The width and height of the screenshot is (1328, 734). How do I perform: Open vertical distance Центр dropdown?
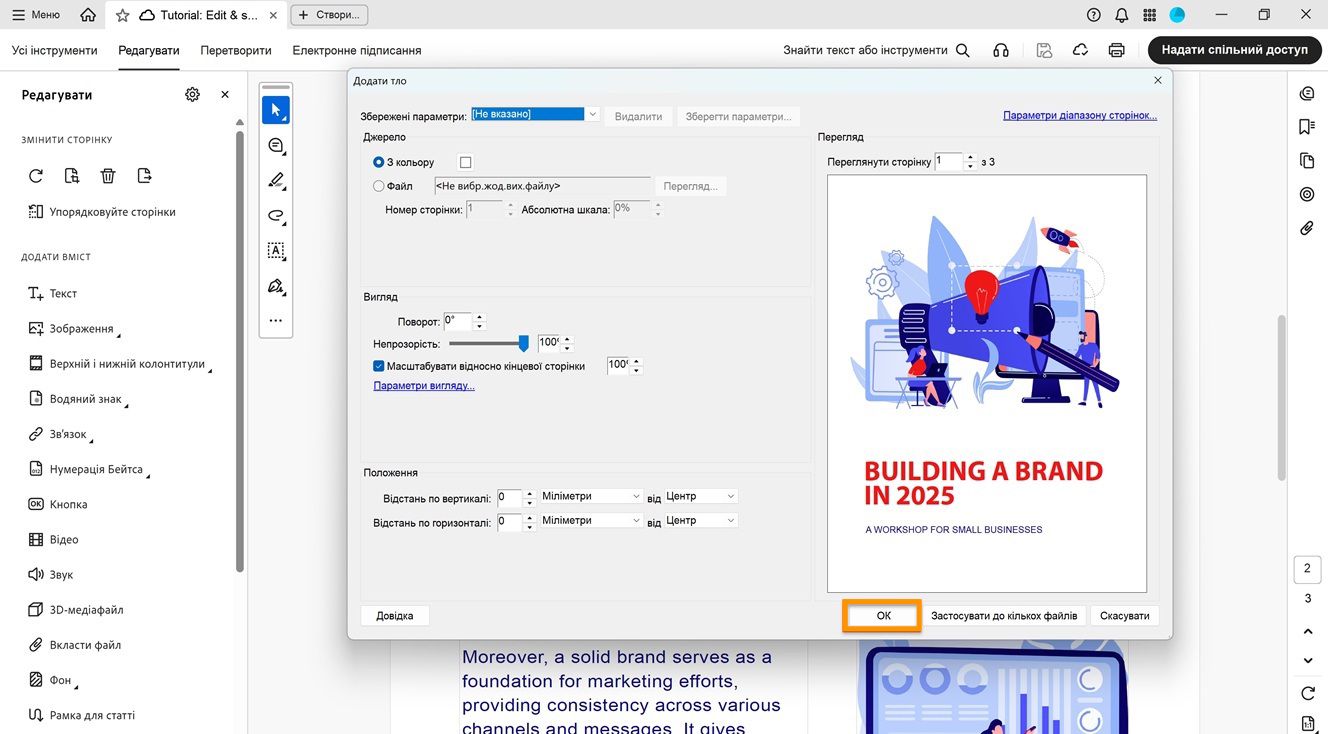coord(701,496)
